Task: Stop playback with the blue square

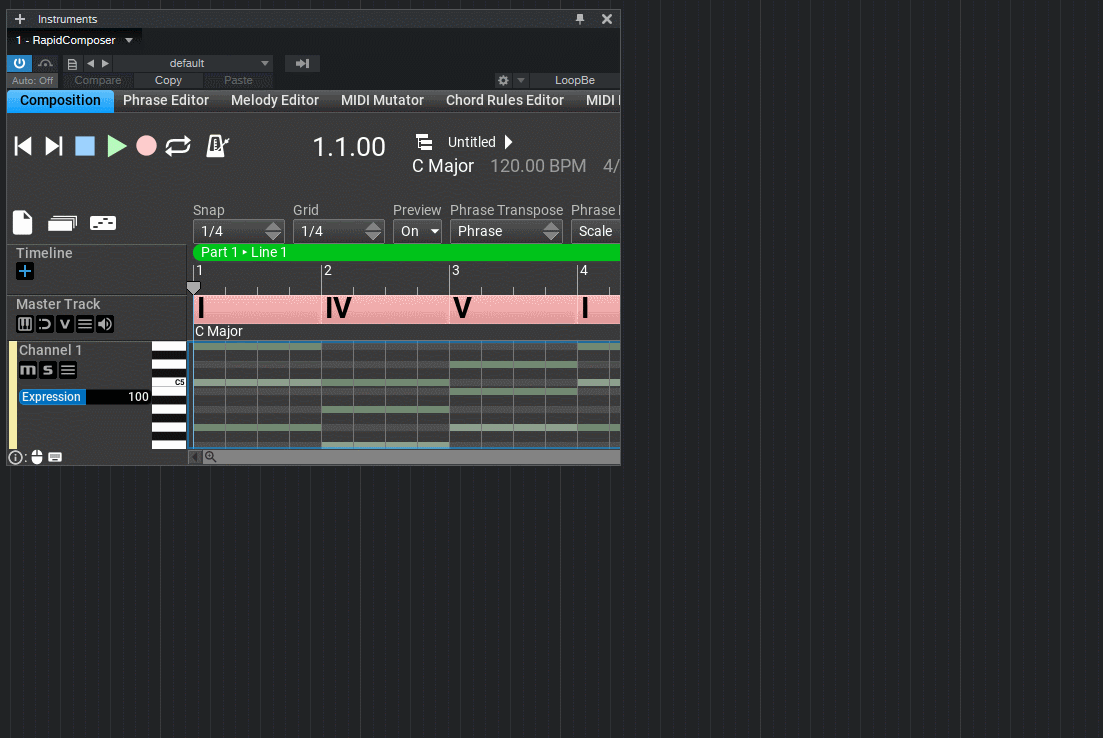Action: (x=85, y=146)
